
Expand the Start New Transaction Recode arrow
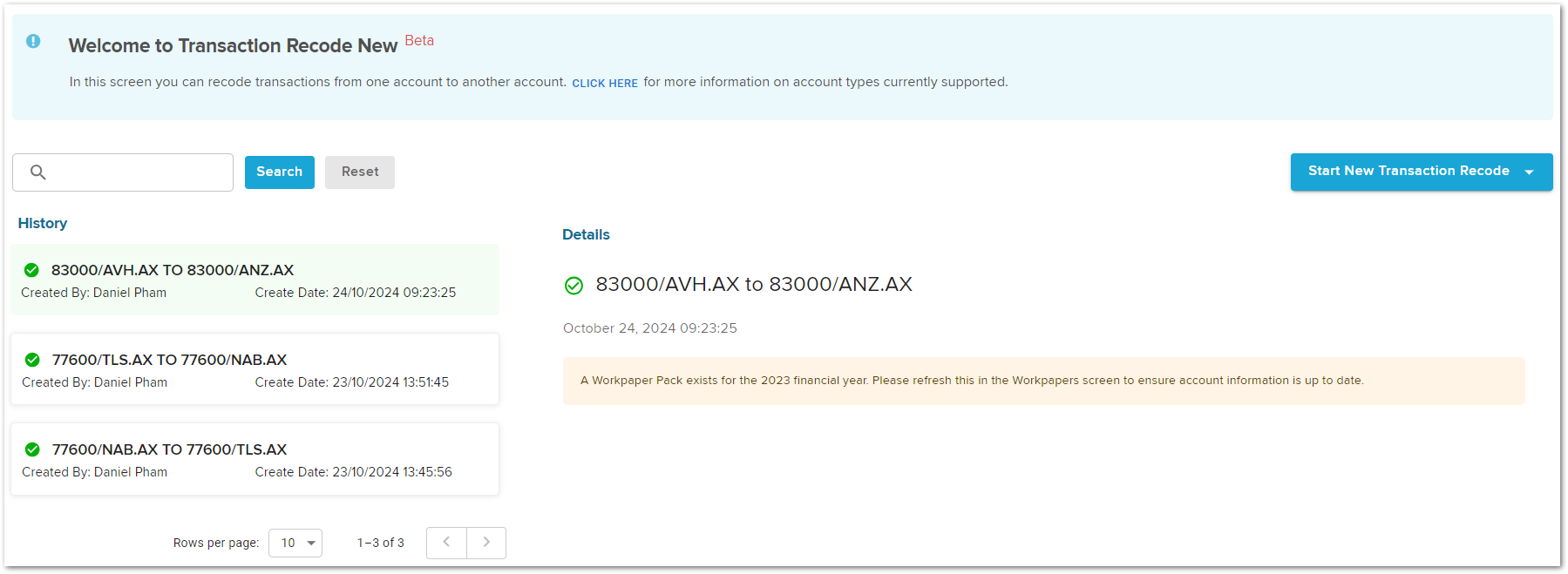1529,172
